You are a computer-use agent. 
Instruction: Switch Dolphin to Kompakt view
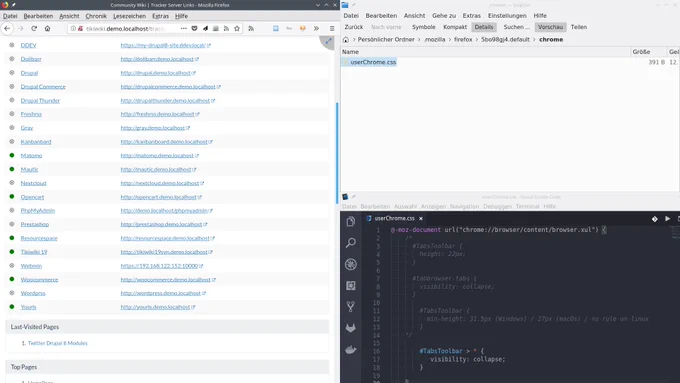(x=455, y=27)
